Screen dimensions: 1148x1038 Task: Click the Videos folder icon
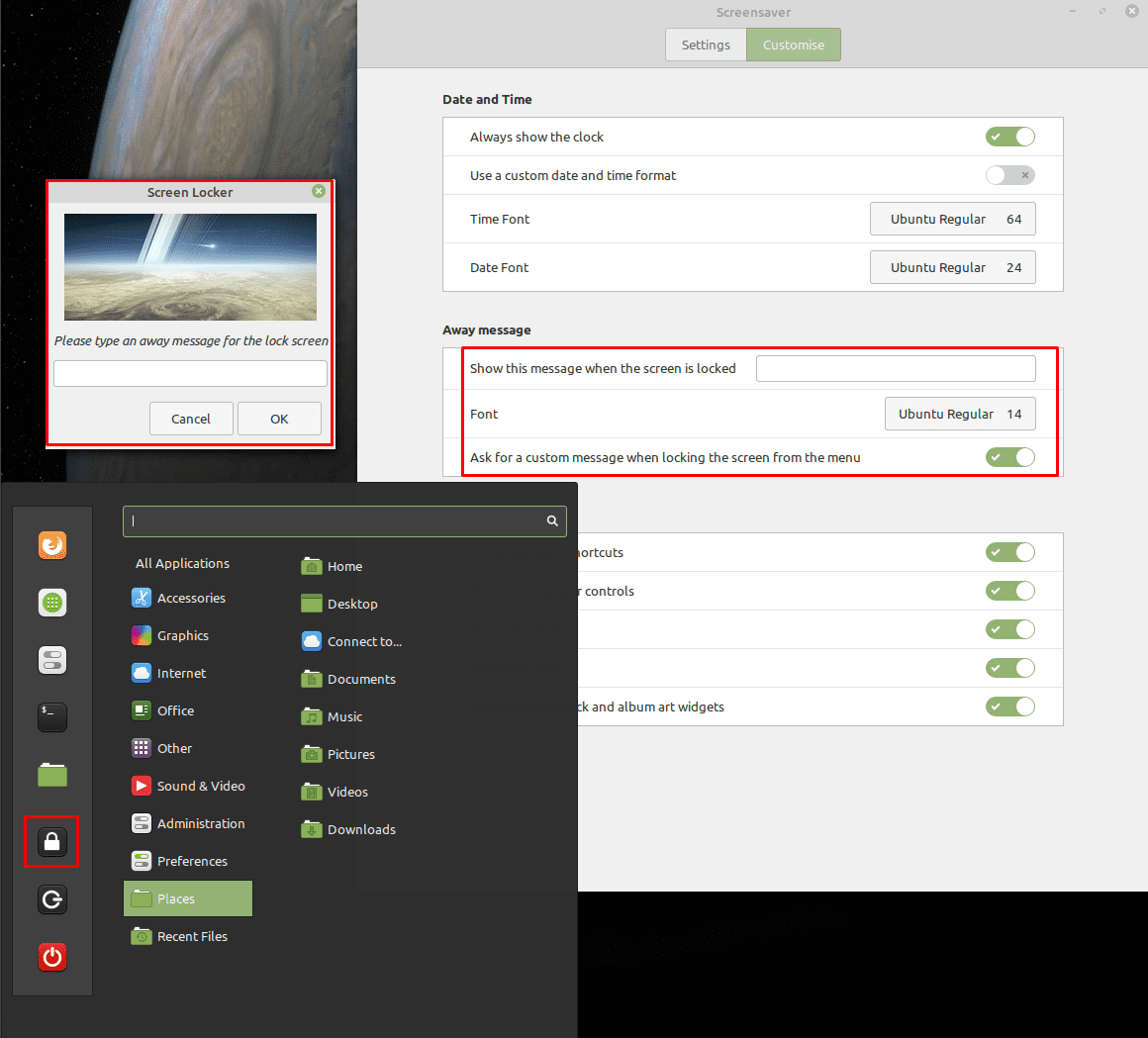click(x=312, y=792)
